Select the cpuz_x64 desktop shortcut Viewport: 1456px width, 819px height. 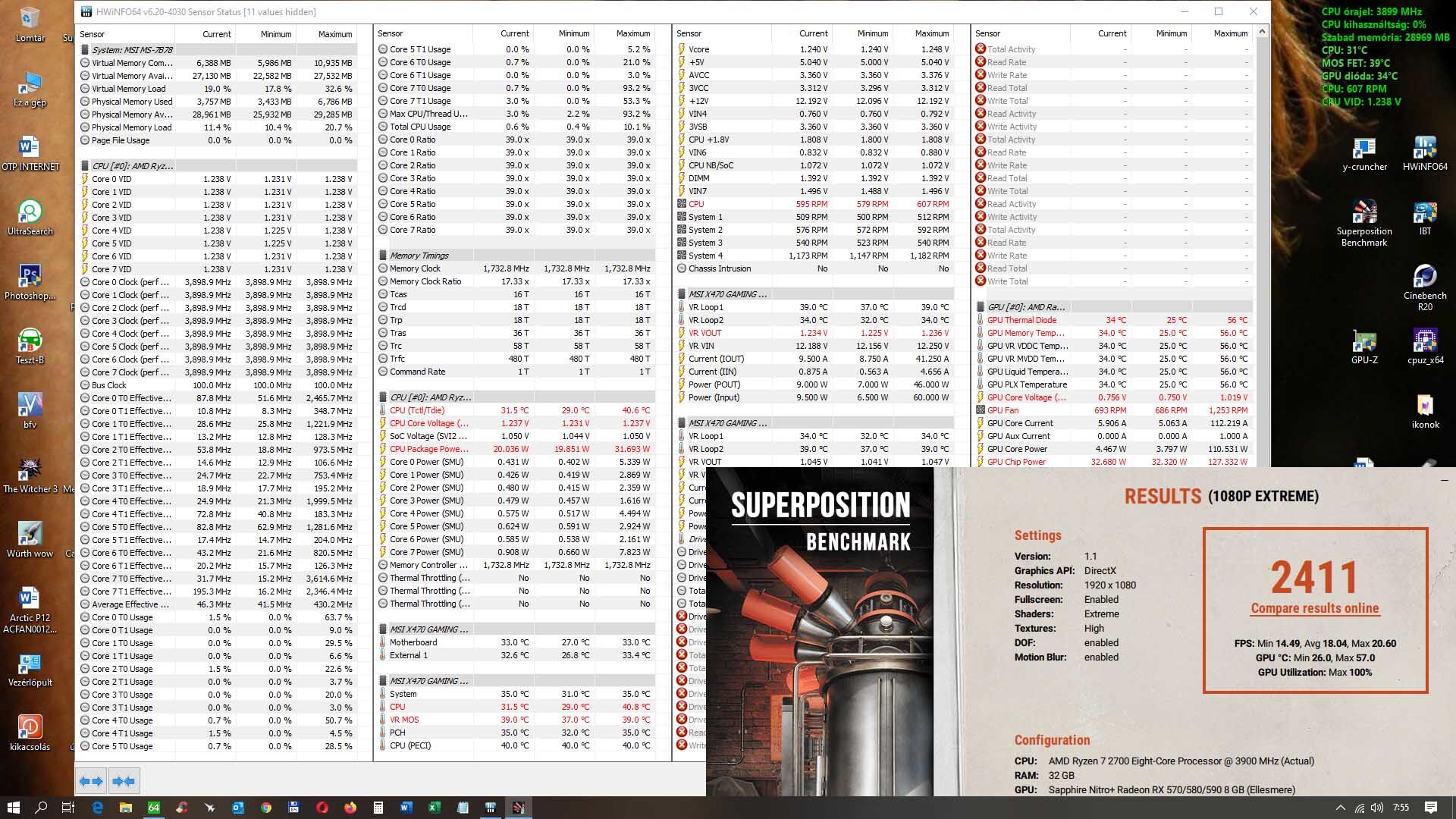tap(1425, 347)
